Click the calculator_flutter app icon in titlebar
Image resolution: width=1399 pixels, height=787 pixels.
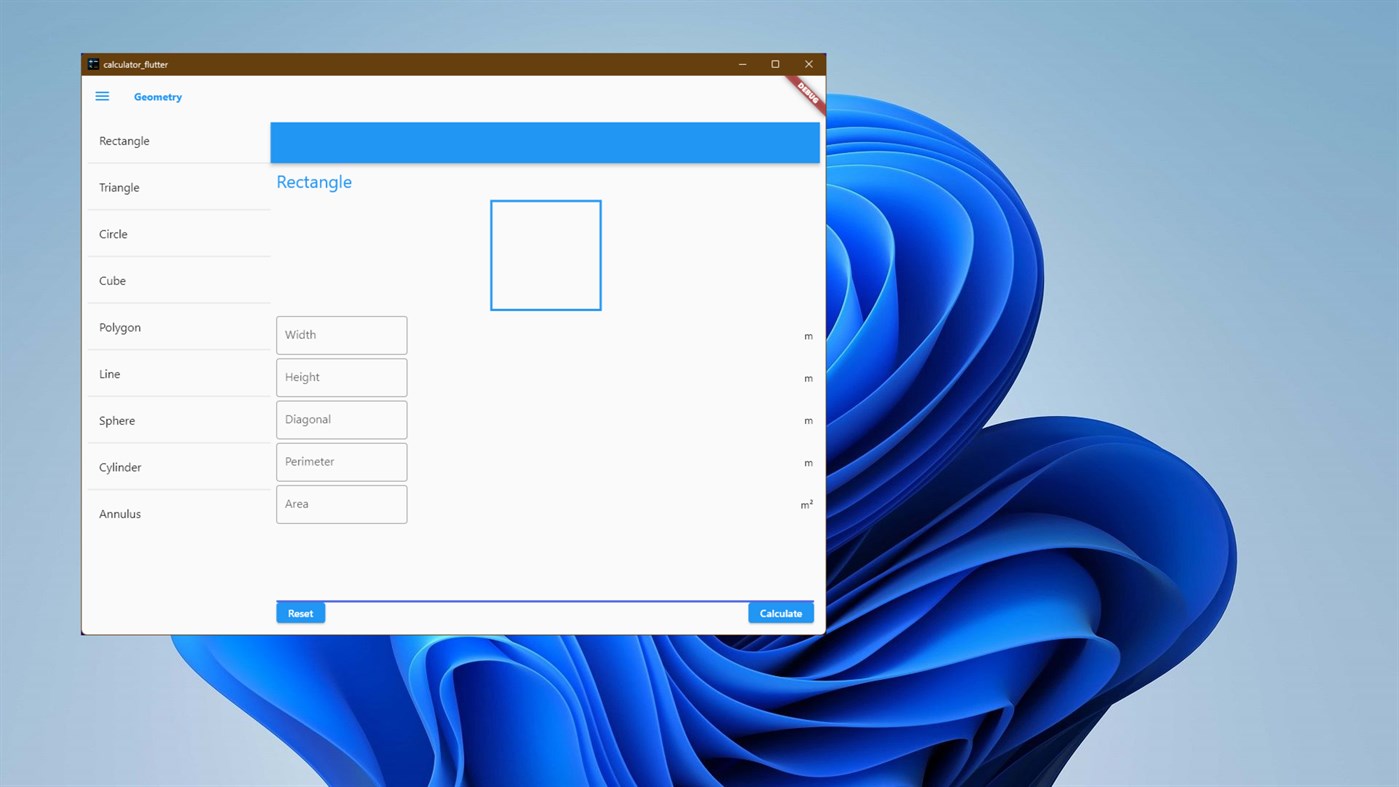tap(92, 63)
